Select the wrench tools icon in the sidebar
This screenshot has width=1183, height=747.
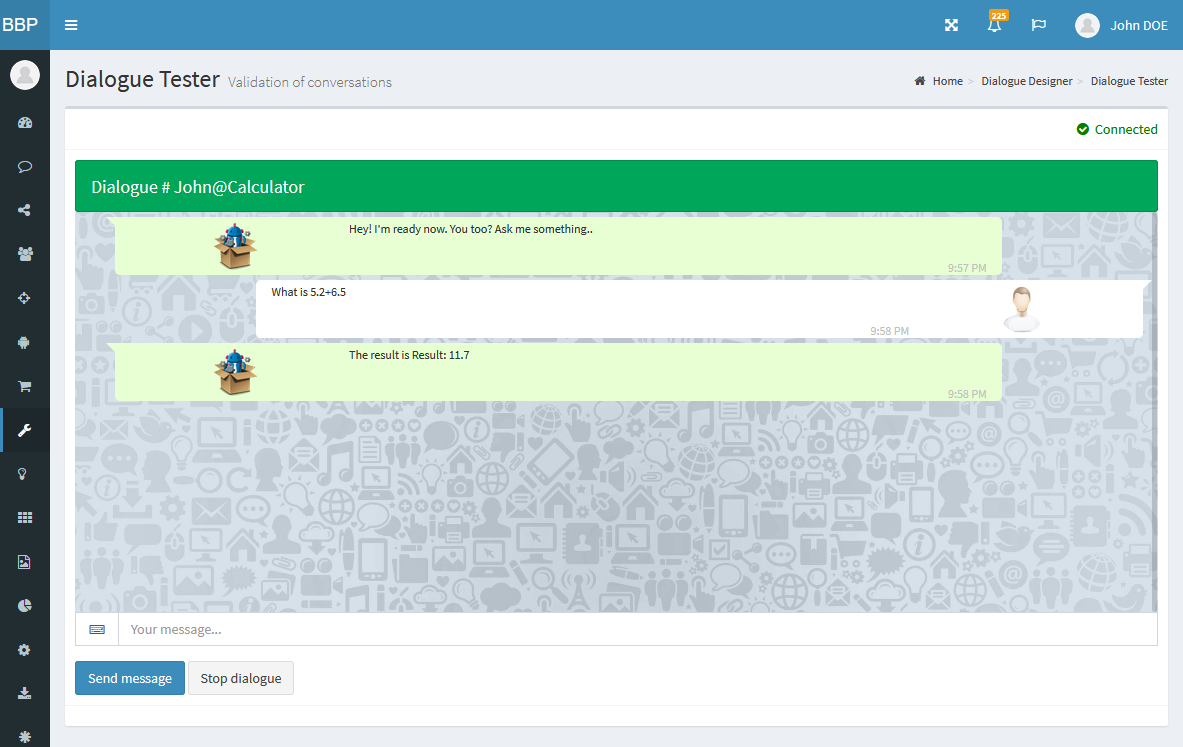(x=25, y=430)
